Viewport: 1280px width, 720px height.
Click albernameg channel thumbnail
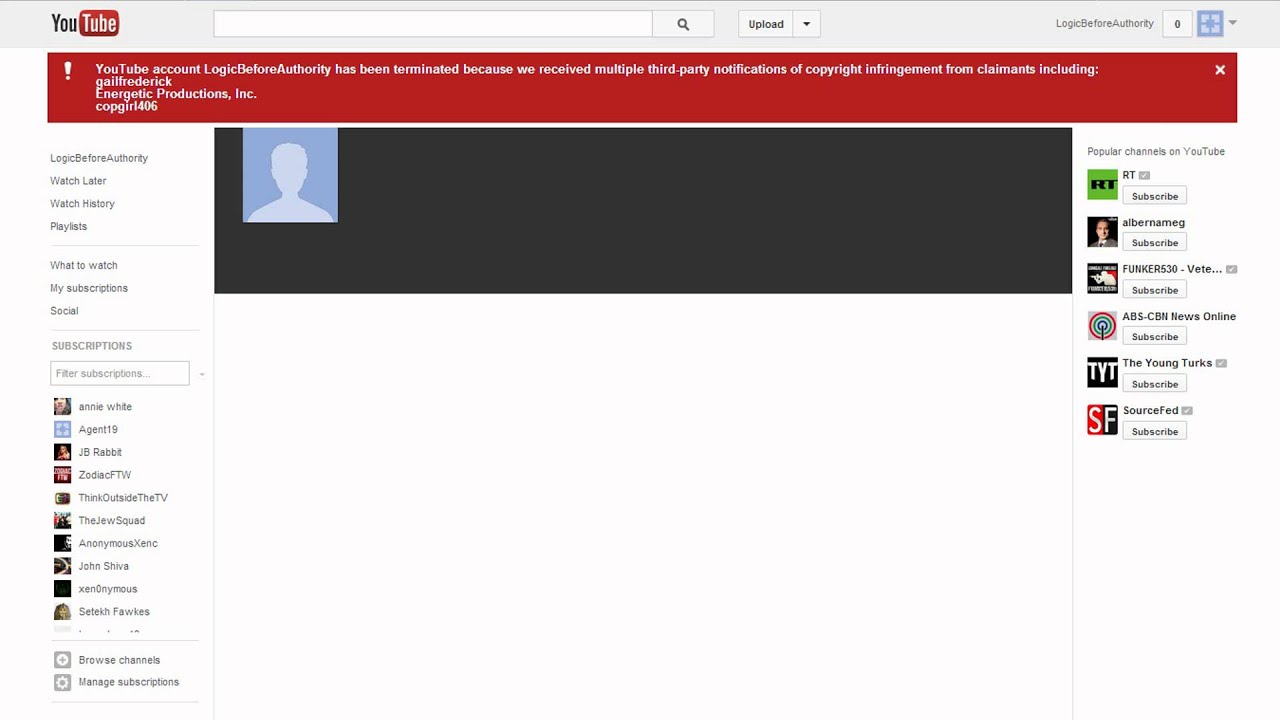1102,232
